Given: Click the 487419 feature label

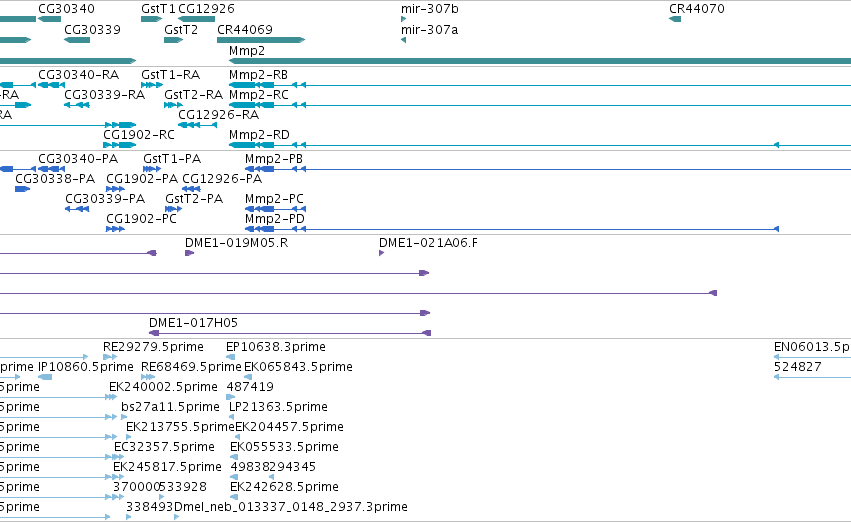Looking at the screenshot, I should point(250,387).
